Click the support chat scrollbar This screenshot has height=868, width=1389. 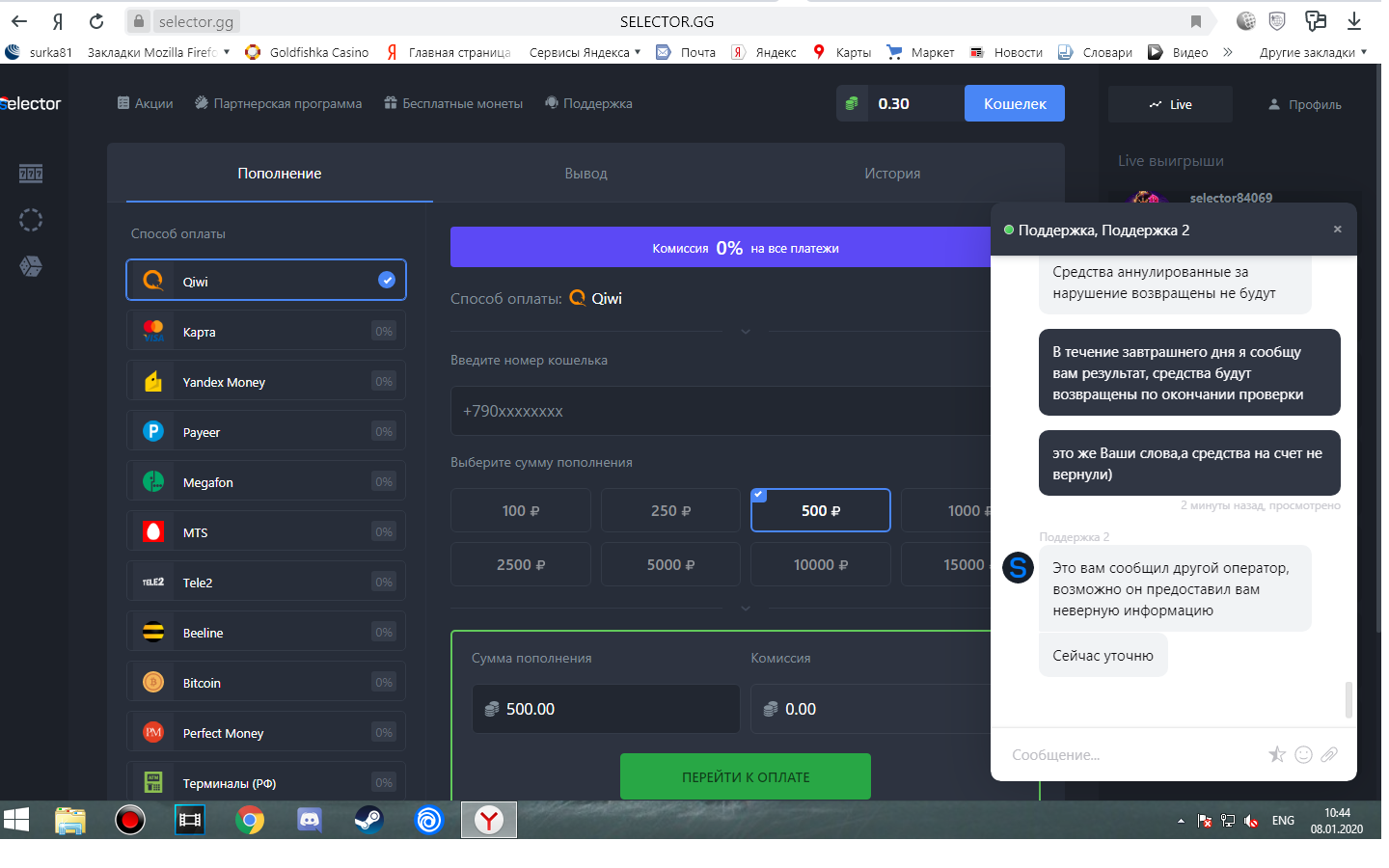coord(1348,699)
